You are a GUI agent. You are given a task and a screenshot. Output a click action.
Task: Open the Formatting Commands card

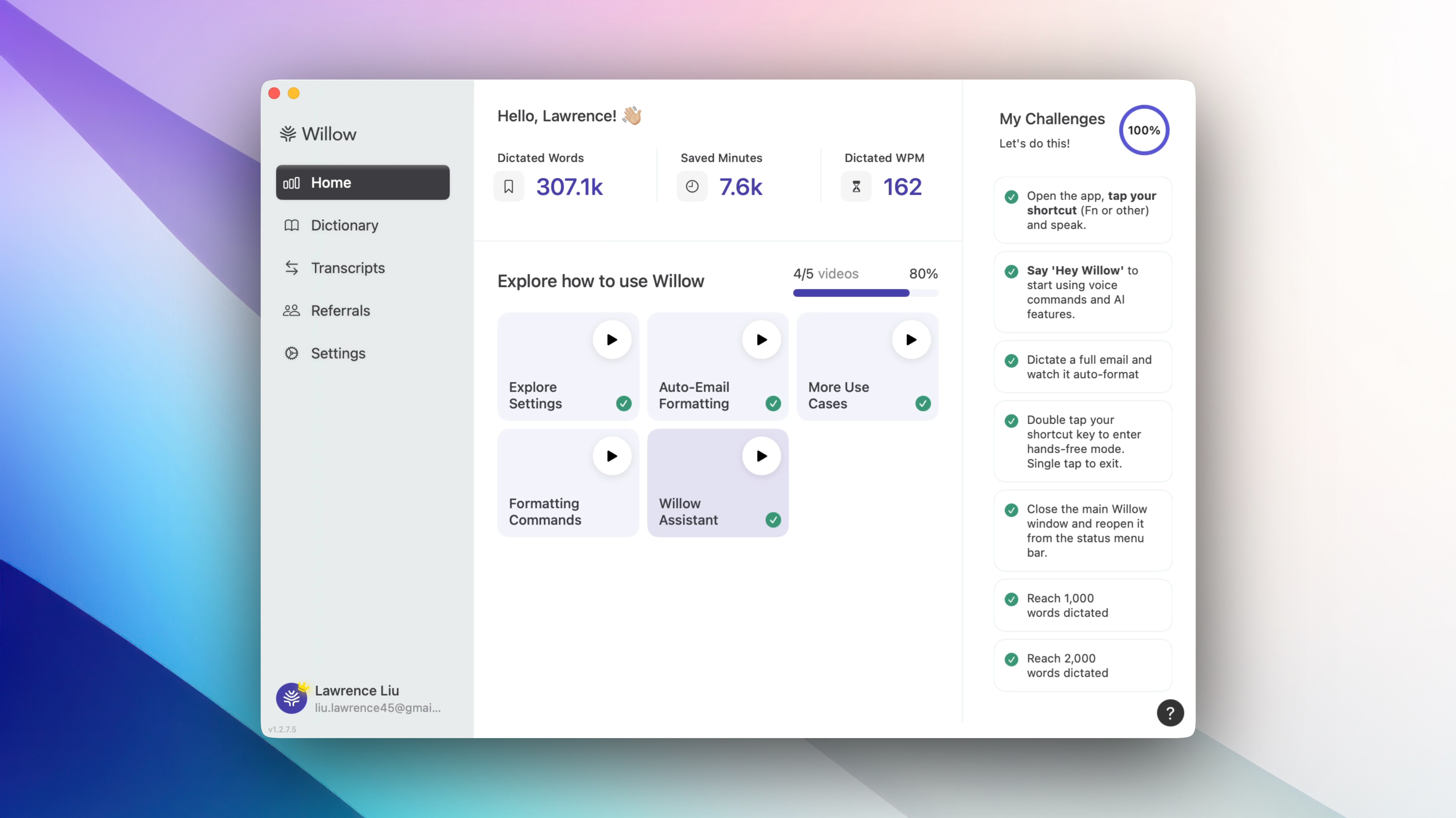(568, 483)
